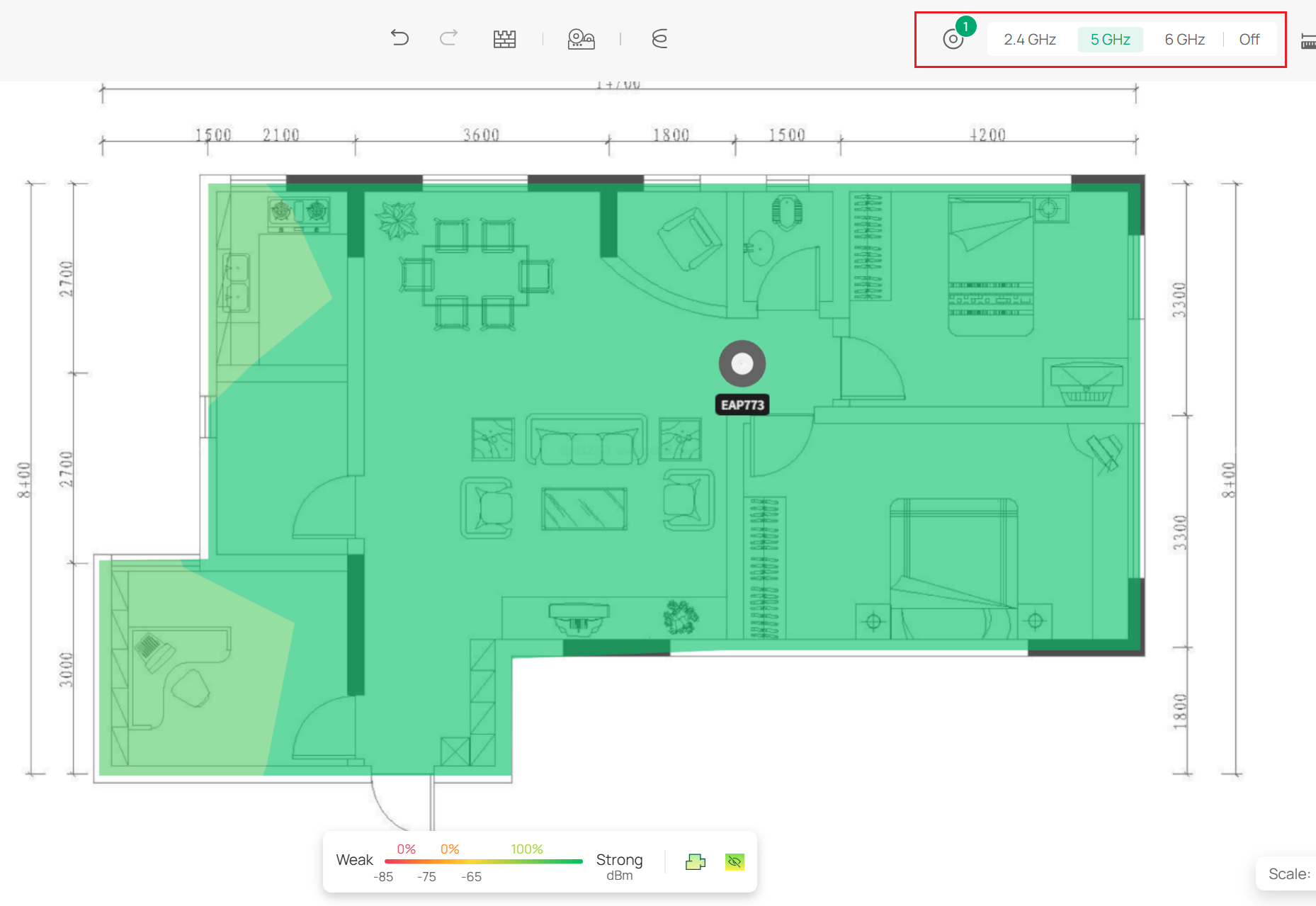
Task: Click the green badge showing 1
Action: (965, 26)
